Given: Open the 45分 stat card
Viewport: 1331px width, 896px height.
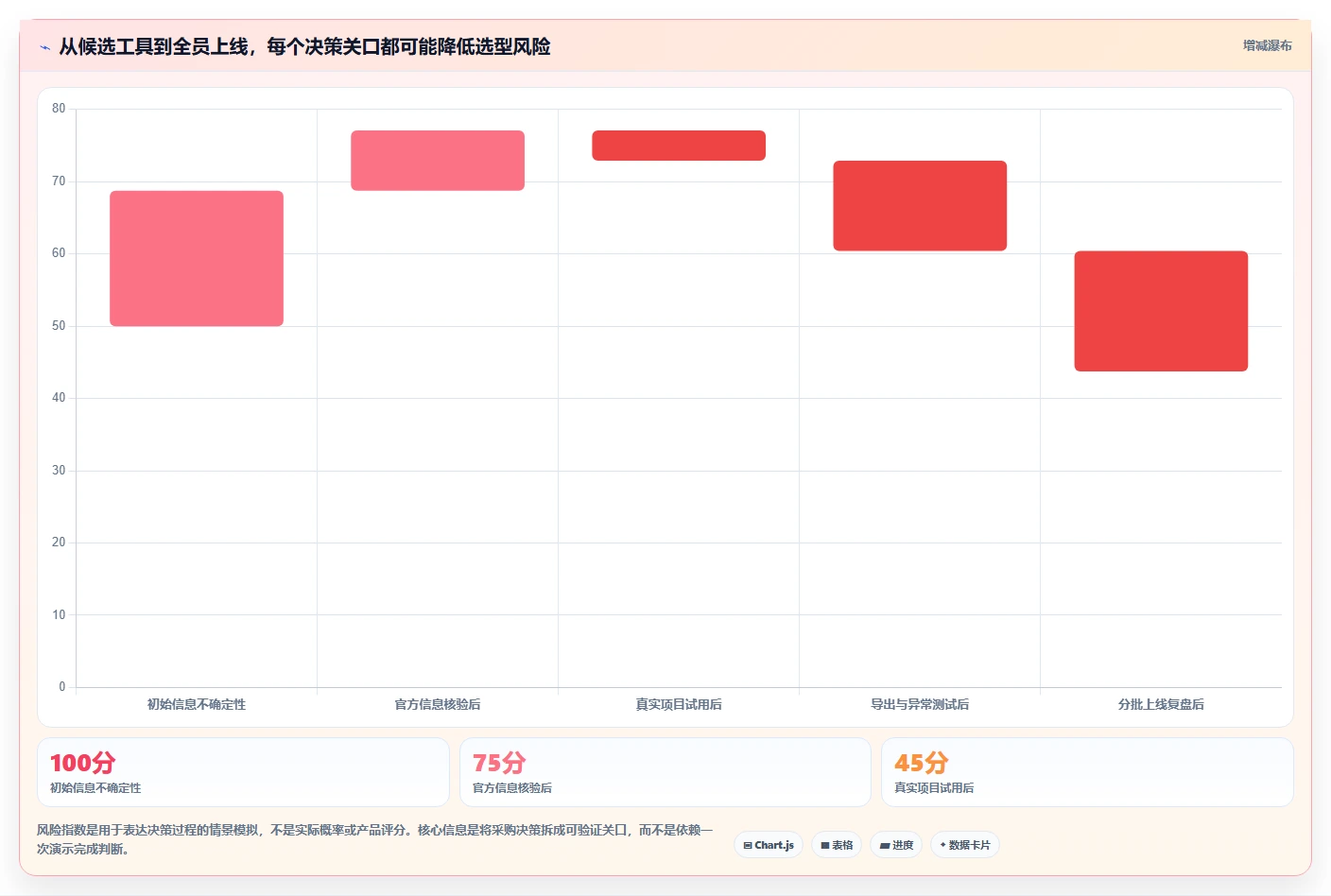Looking at the screenshot, I should (x=1087, y=772).
